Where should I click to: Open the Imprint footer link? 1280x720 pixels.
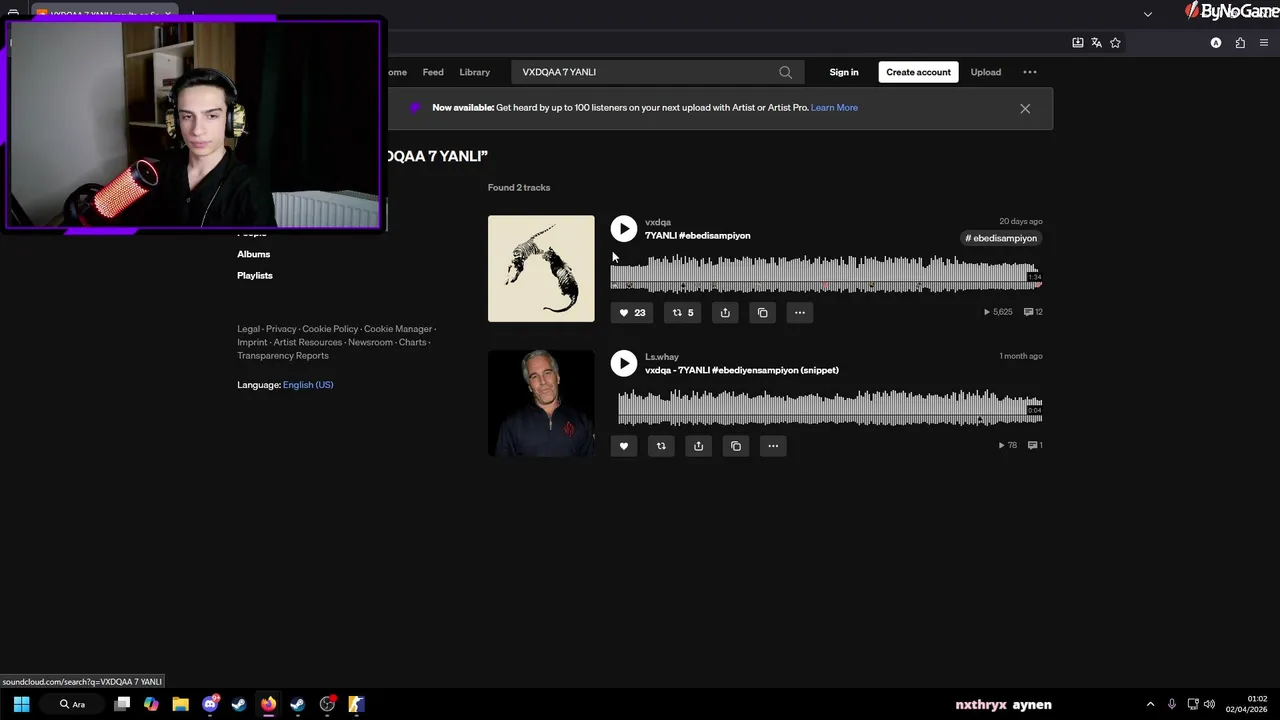click(x=252, y=342)
